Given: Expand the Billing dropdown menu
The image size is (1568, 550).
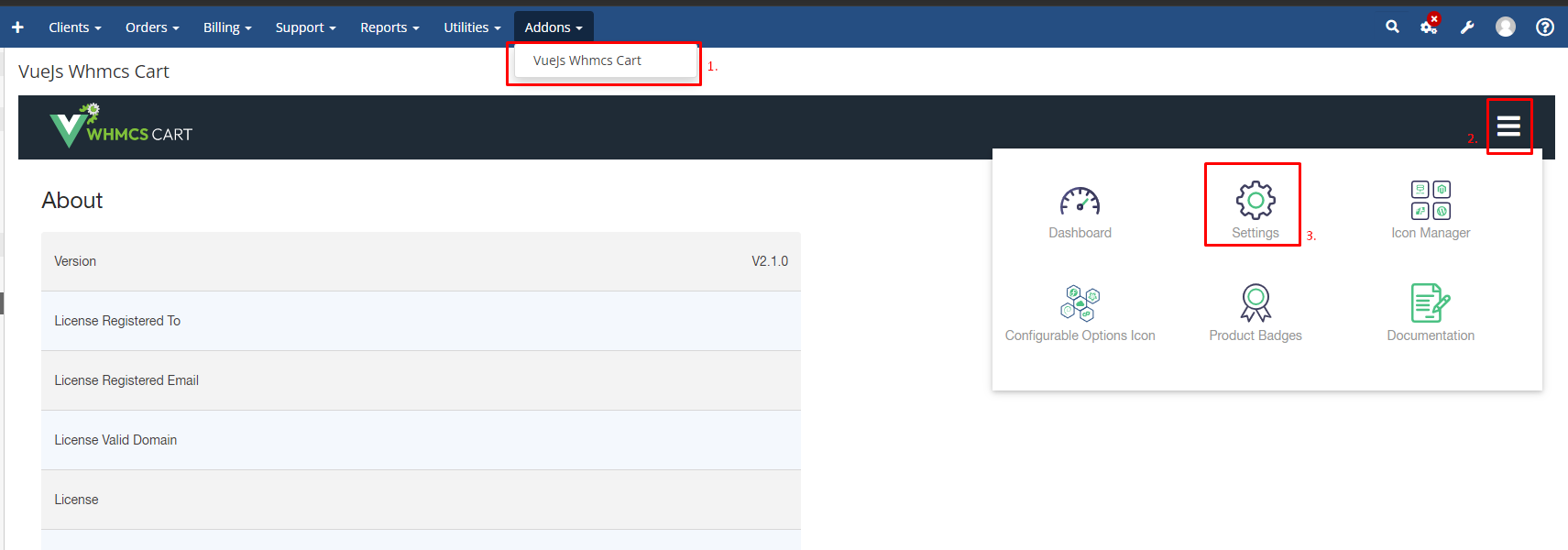Looking at the screenshot, I should [x=227, y=27].
